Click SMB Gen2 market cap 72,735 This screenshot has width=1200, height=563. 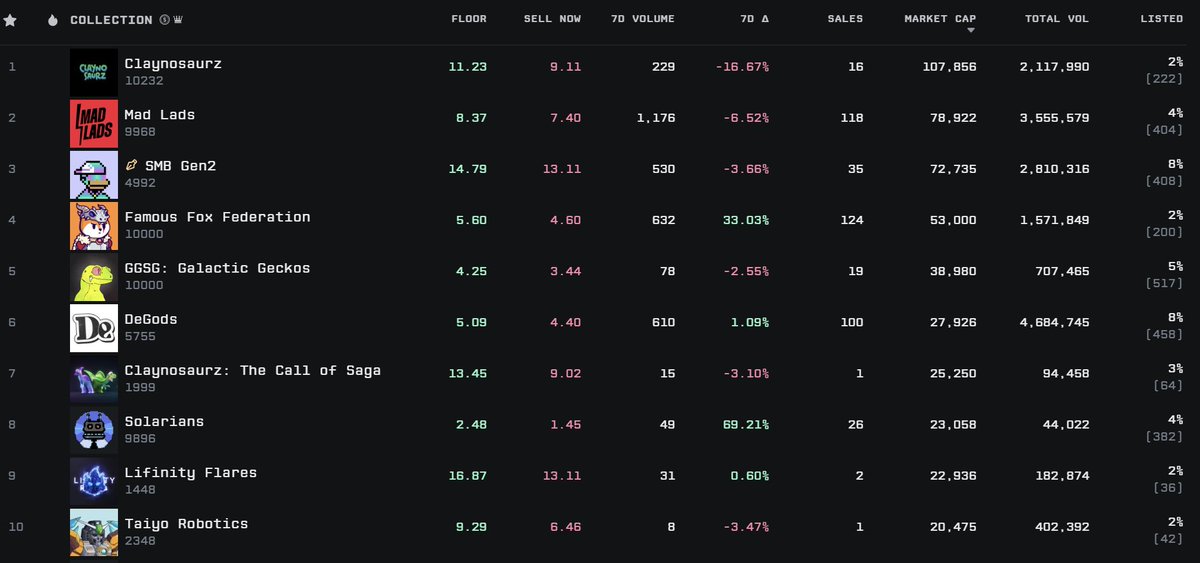pos(953,169)
